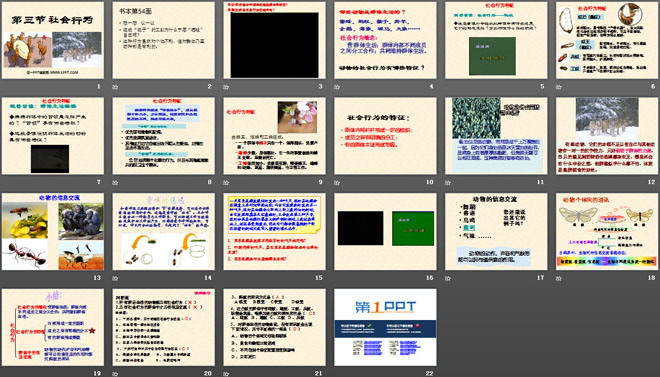Click the animation star under slide 2

115,87
